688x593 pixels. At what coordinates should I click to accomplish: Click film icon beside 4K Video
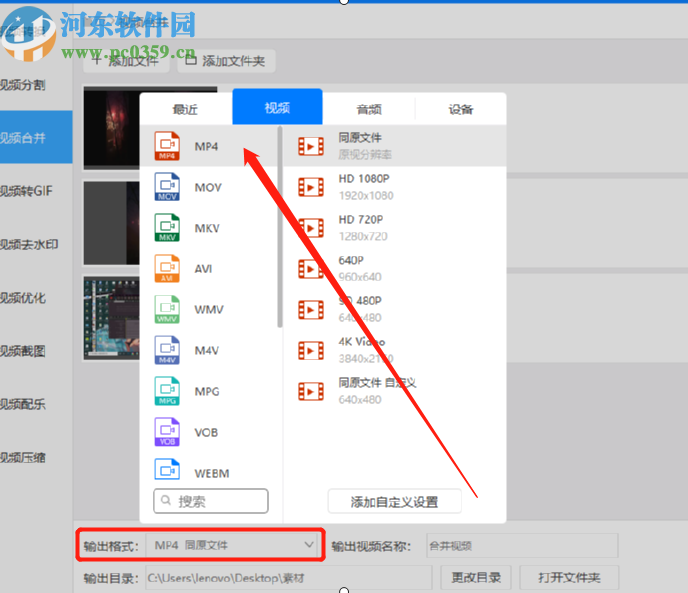click(311, 351)
